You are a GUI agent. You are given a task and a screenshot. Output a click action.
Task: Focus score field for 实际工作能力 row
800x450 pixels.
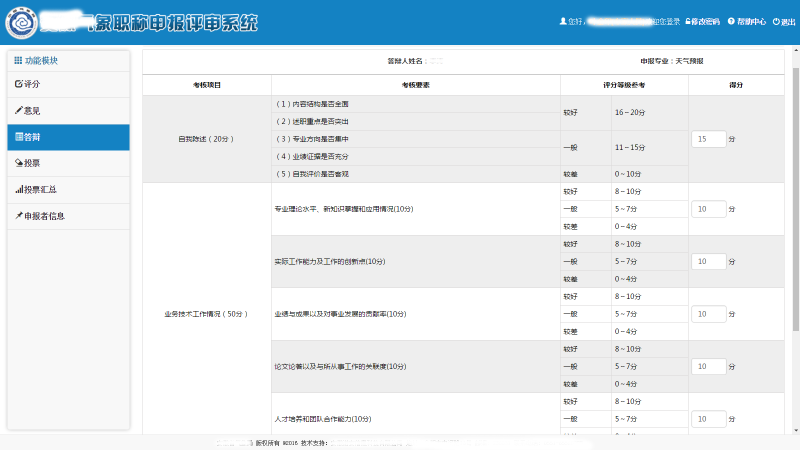708,261
